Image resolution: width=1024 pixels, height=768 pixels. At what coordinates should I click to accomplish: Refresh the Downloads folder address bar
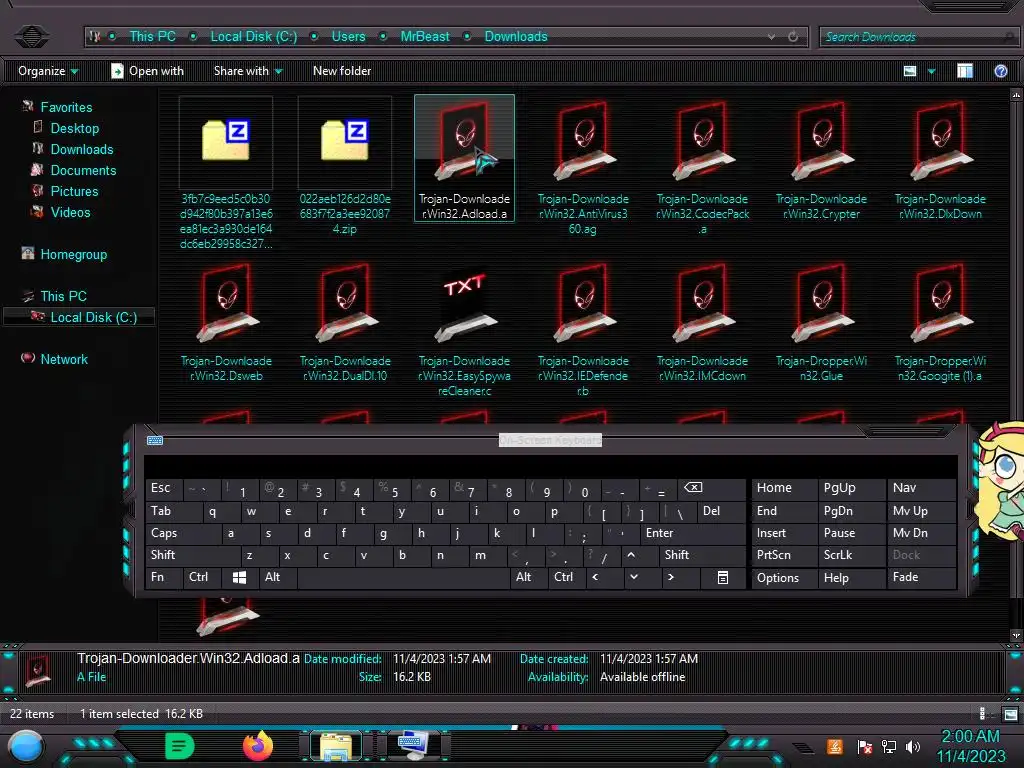(x=793, y=37)
